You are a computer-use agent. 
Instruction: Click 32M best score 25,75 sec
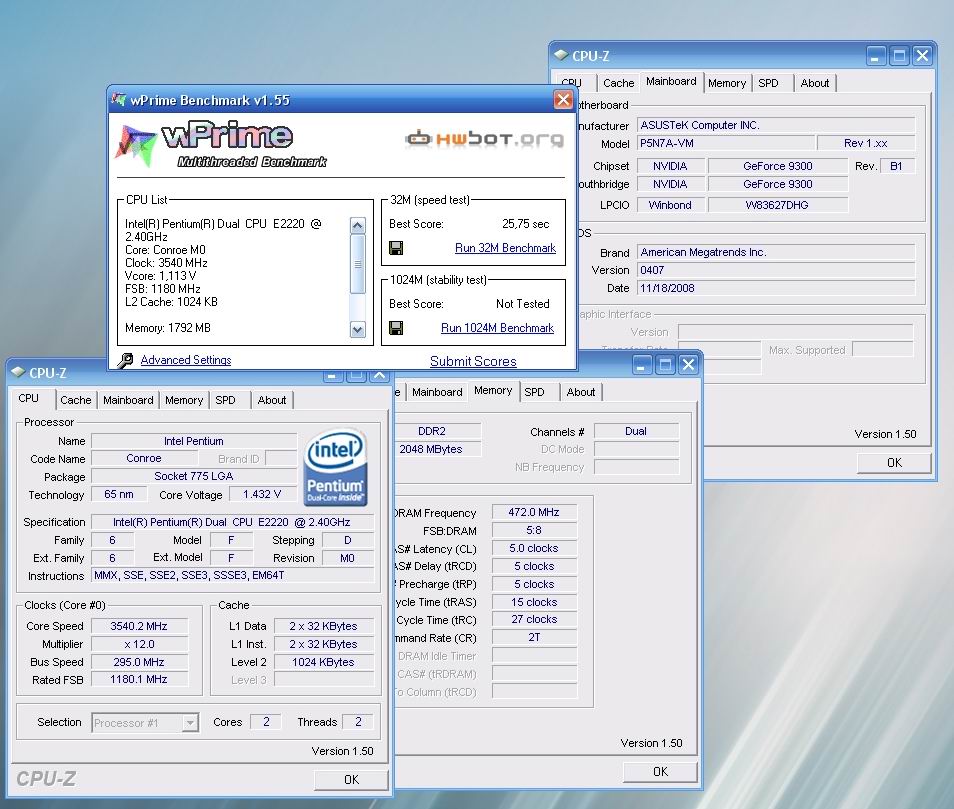(526, 224)
